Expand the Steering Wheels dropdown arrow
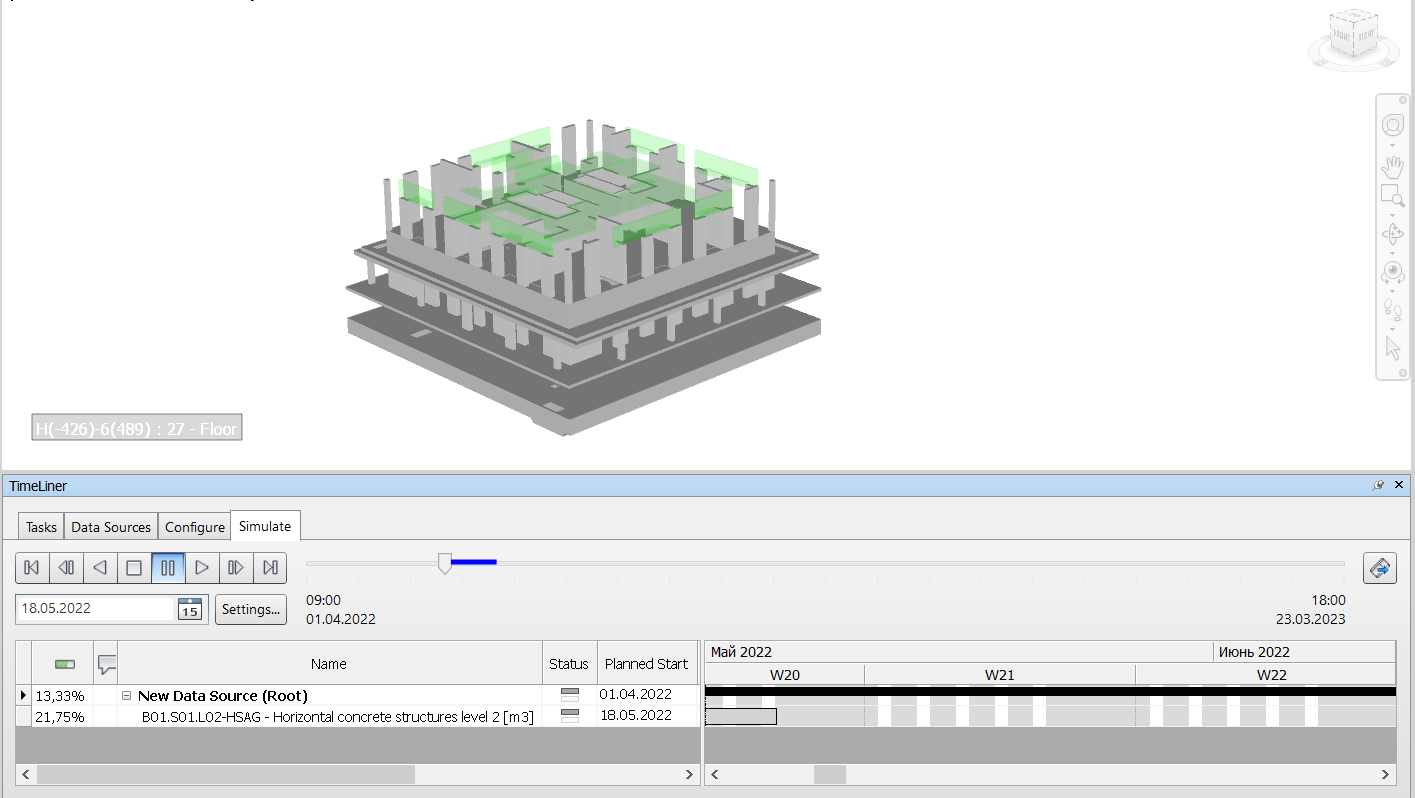The width and height of the screenshot is (1415, 798). tap(1393, 145)
